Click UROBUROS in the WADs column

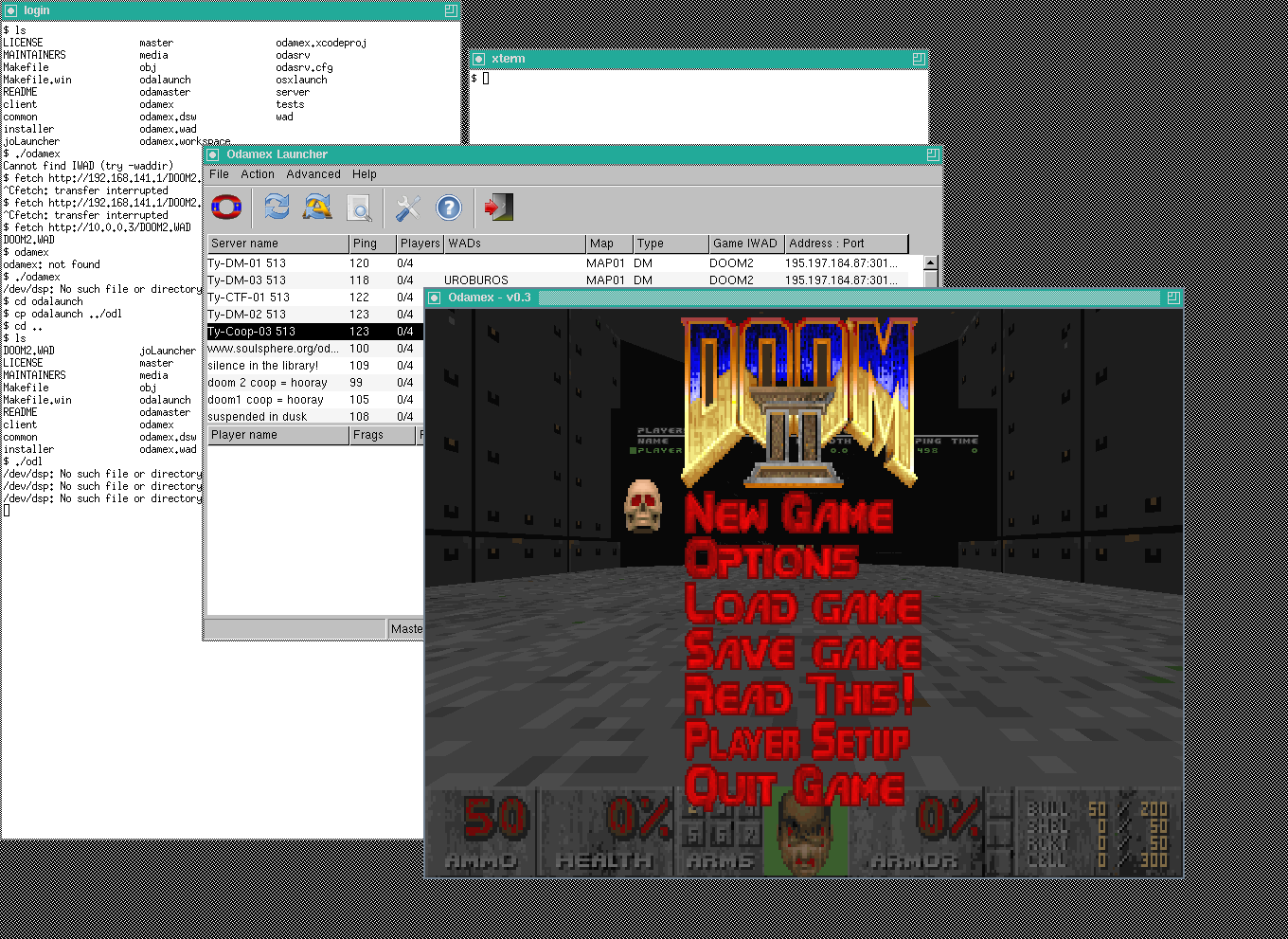(476, 280)
